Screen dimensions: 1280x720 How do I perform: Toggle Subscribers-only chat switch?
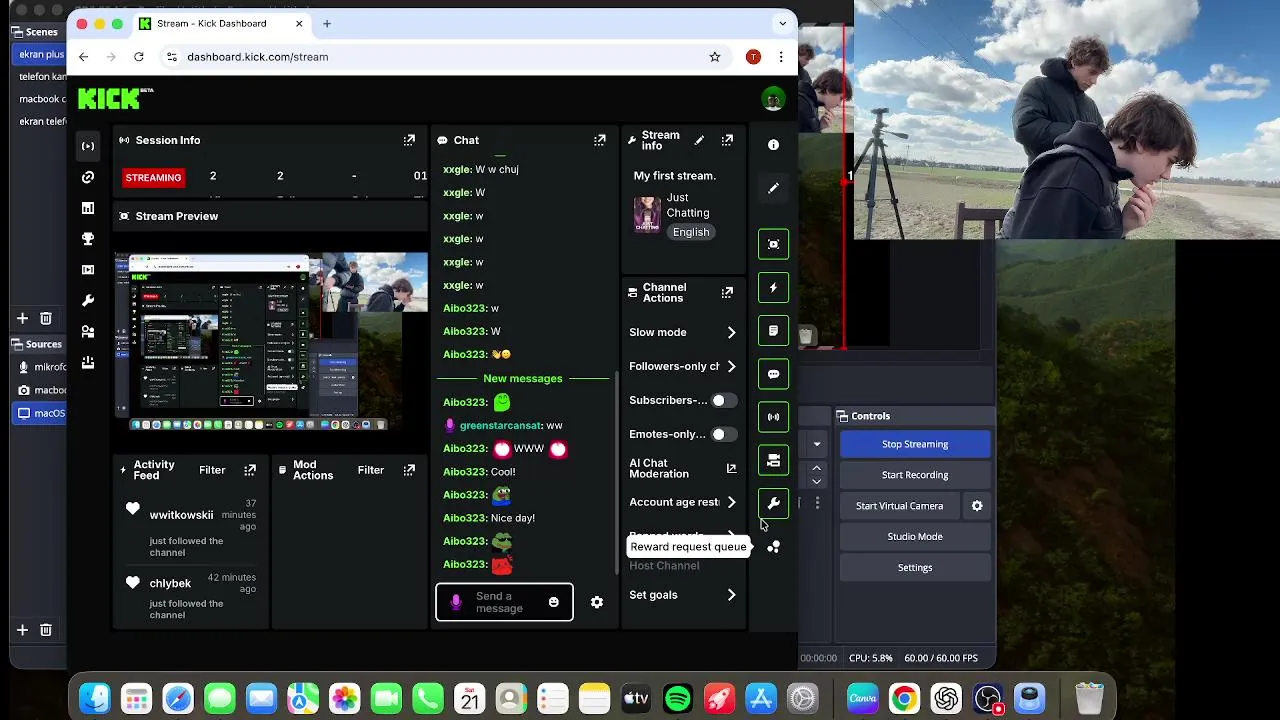coord(724,400)
